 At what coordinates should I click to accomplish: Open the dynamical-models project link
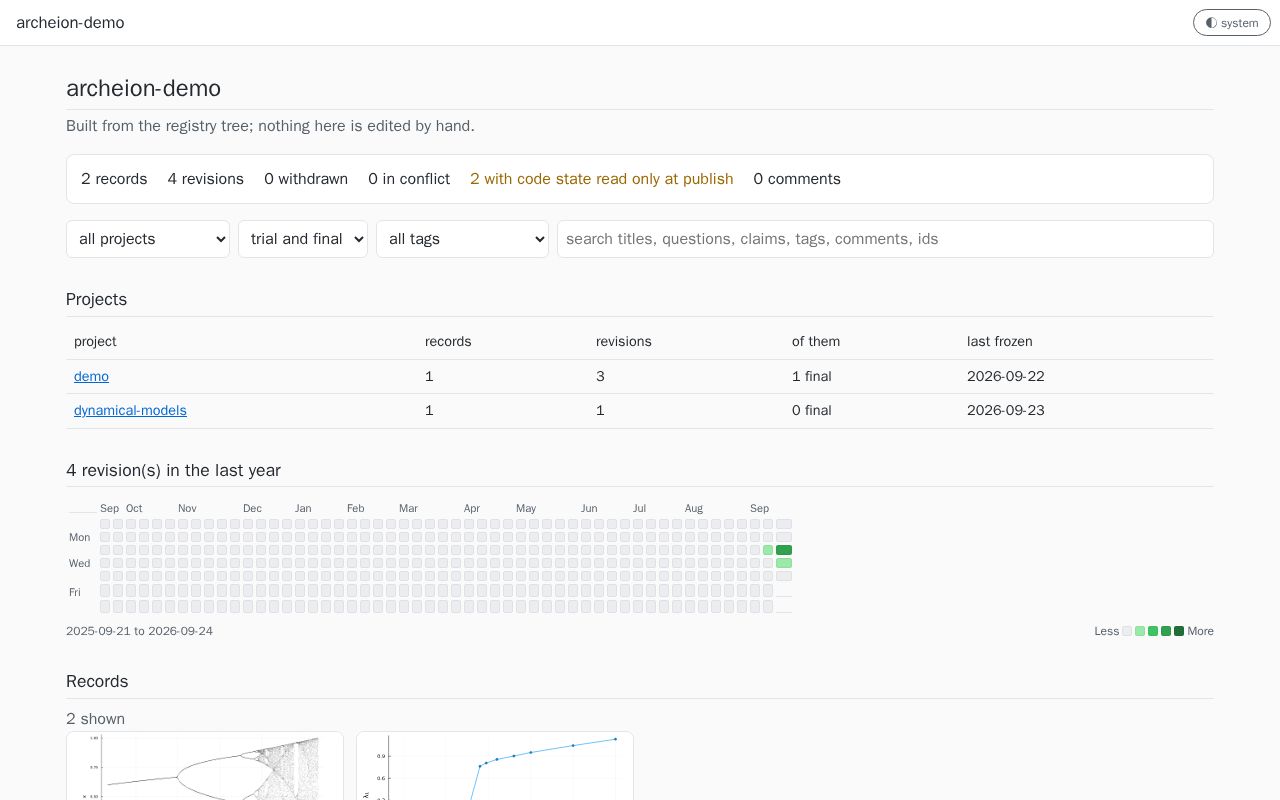point(130,410)
